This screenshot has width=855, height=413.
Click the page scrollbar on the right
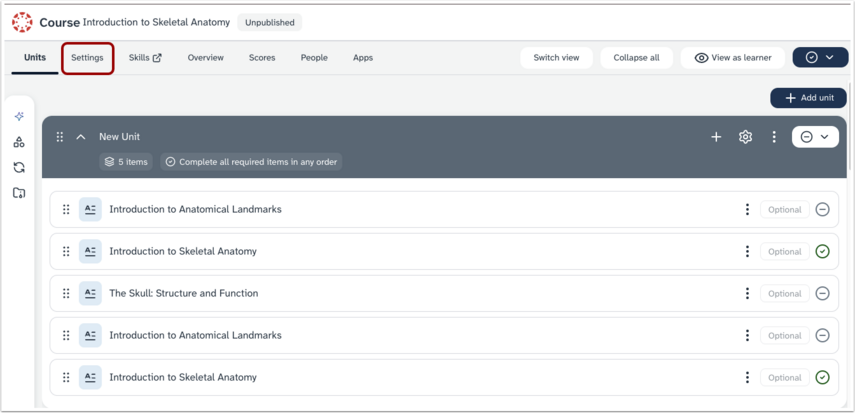[851, 125]
